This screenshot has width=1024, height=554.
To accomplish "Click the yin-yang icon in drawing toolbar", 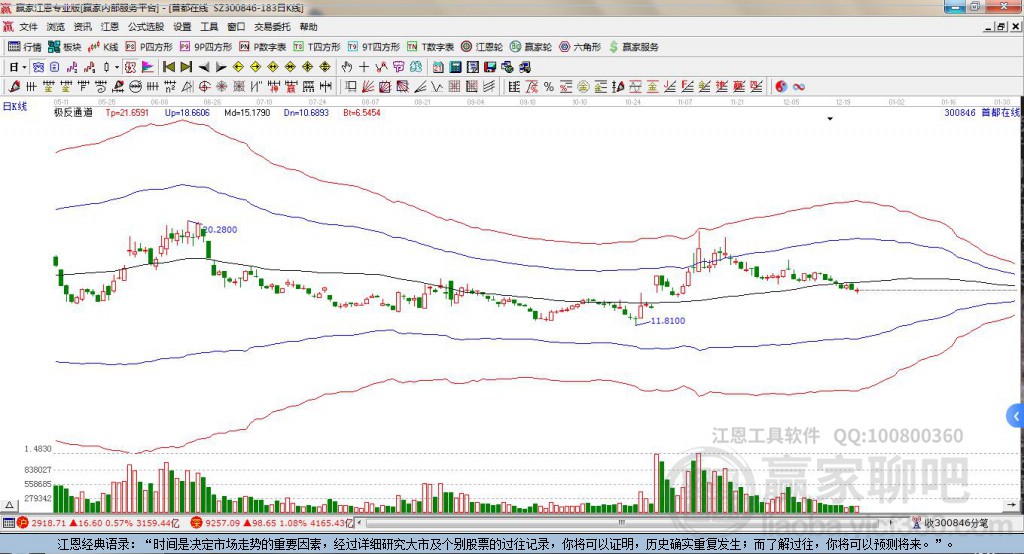I will click(x=781, y=87).
